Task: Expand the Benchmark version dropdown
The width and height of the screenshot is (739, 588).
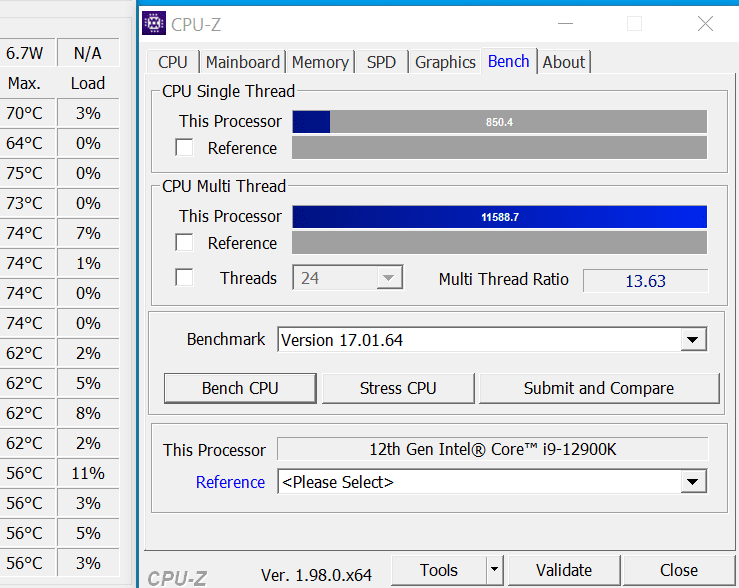Action: 492,340
